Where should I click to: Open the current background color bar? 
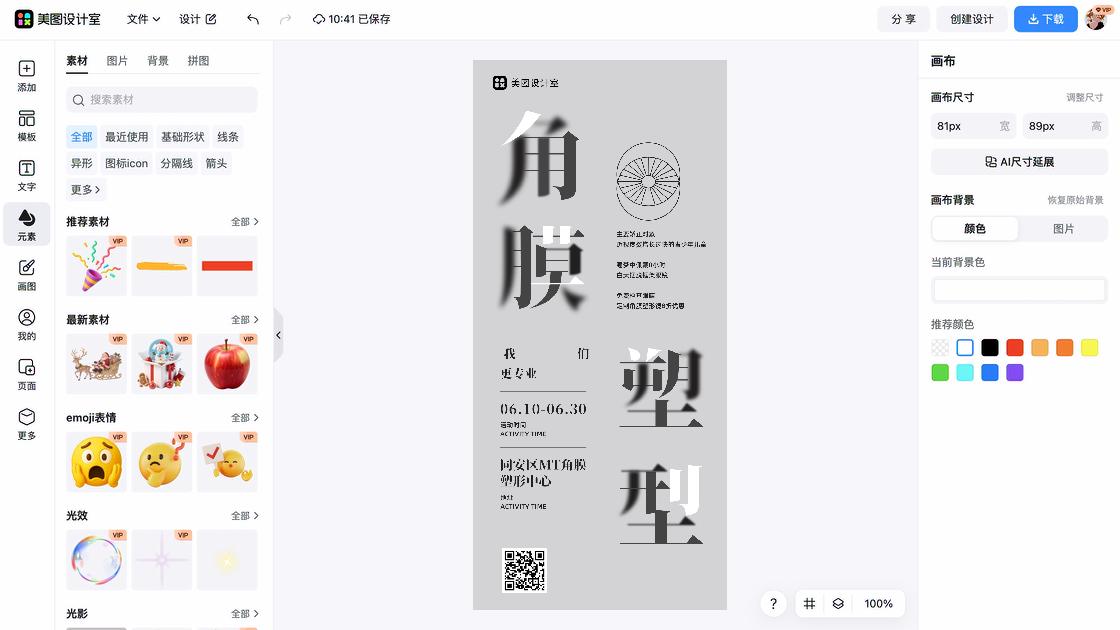(1019, 290)
